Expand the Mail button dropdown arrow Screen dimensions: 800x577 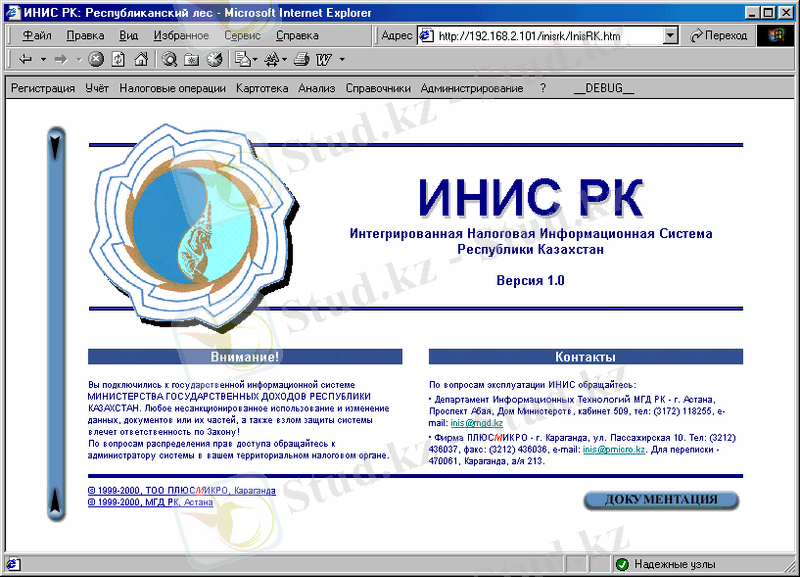255,60
